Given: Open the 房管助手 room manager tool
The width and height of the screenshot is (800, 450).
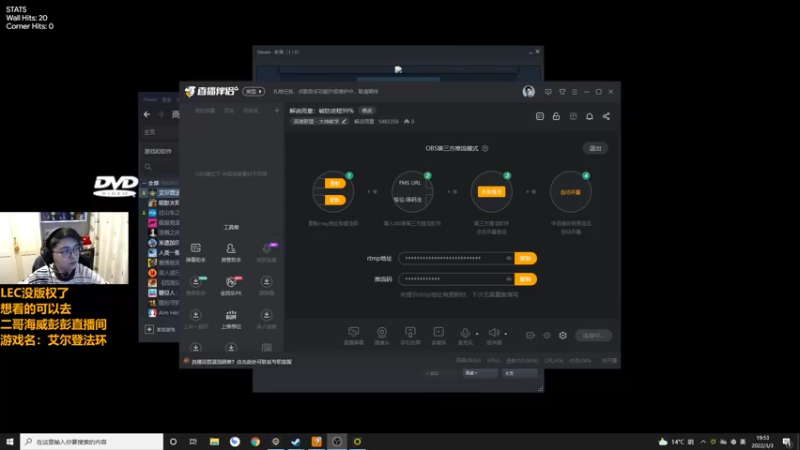Looking at the screenshot, I should [231, 253].
